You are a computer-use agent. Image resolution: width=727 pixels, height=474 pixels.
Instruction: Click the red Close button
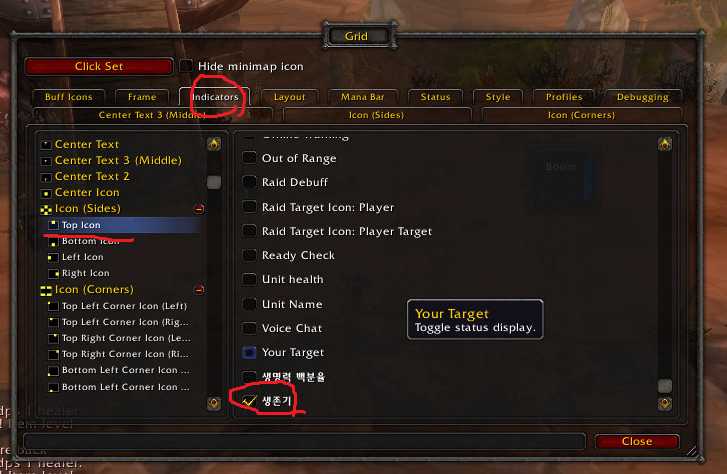(x=637, y=441)
